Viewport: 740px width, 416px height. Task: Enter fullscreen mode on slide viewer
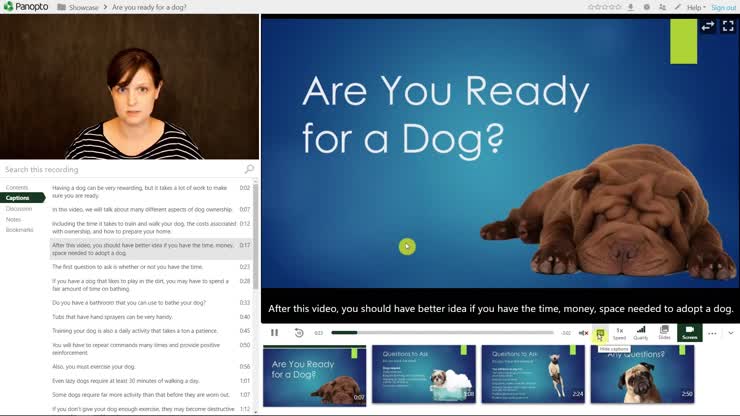728,26
